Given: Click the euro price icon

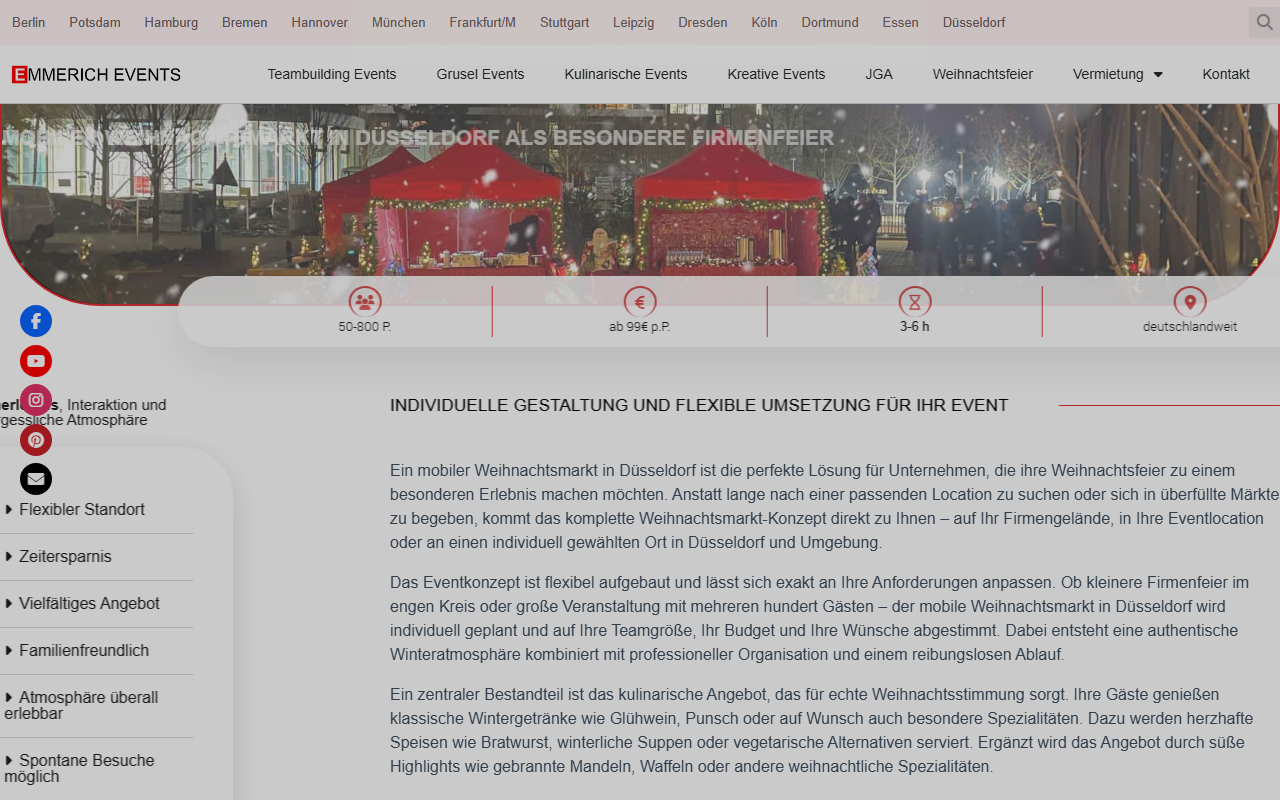Looking at the screenshot, I should tap(640, 302).
